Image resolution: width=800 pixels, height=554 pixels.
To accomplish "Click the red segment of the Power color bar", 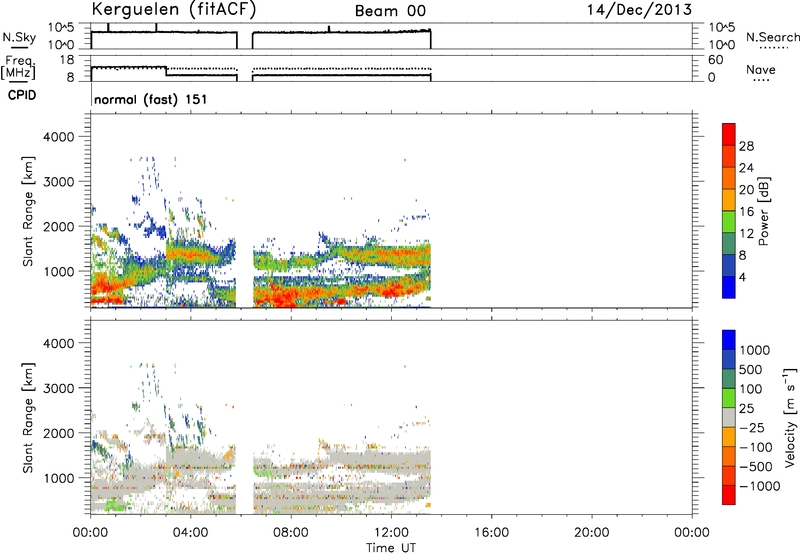I will coord(729,134).
